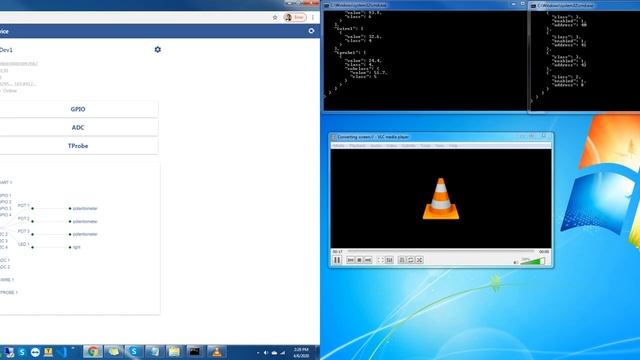Bookmark page with the browser star icon
Screen dimensions: 640x360
click(x=275, y=17)
